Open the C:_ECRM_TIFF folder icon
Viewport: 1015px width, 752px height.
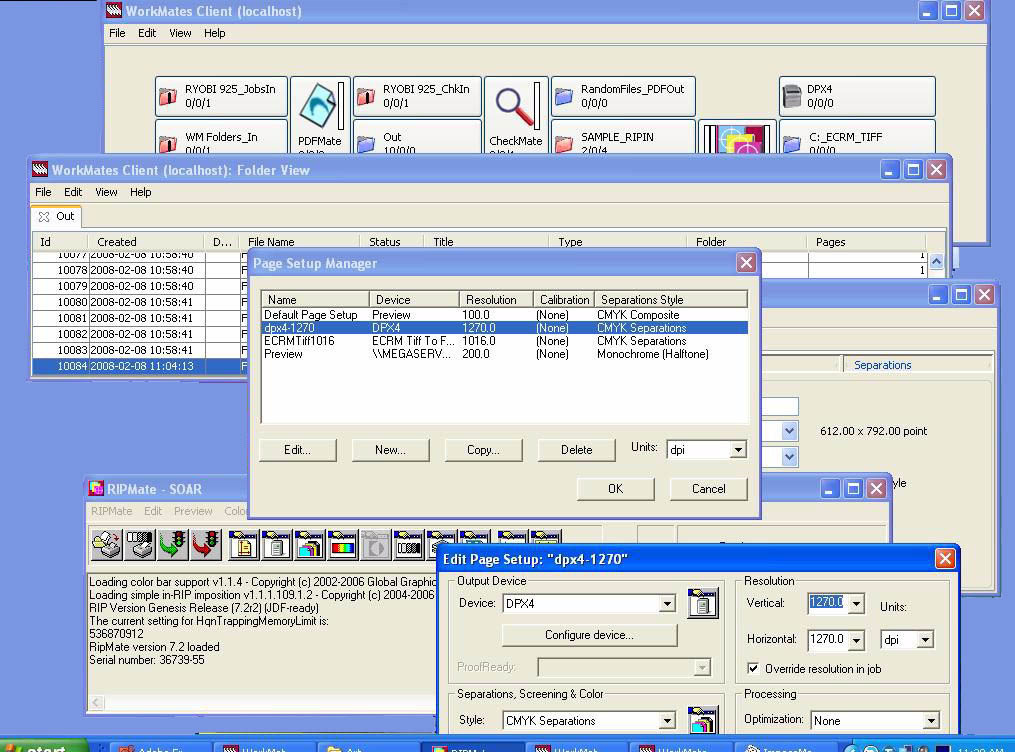(792, 143)
